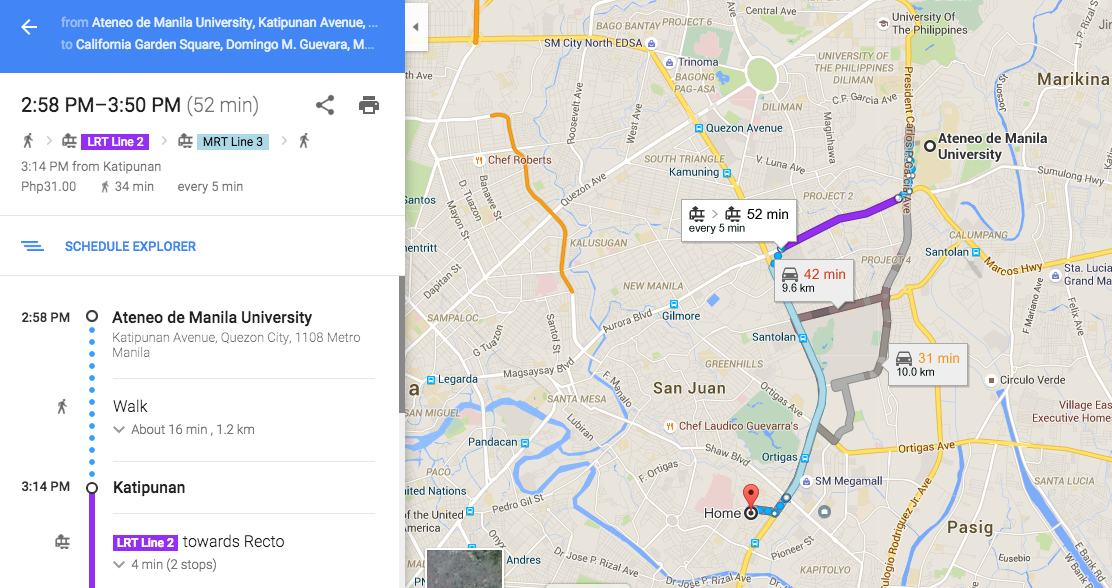
Task: Open Chef Laudico Guevarra's restaurant marker
Action: point(669,426)
